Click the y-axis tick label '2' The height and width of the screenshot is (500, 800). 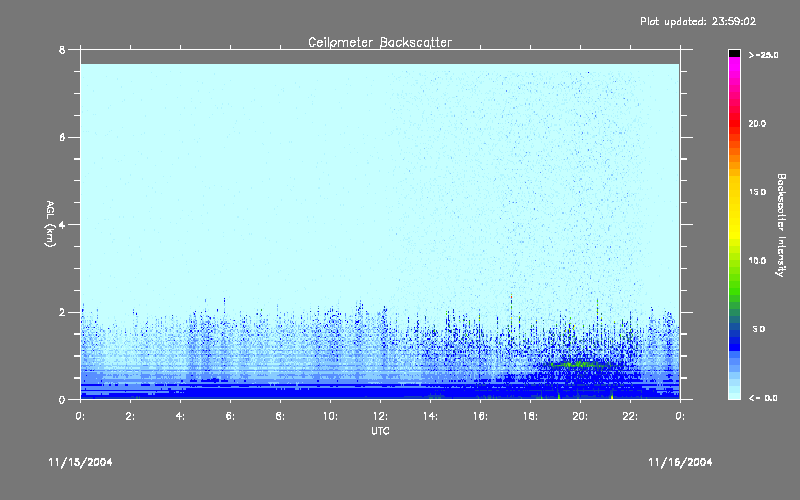pyautogui.click(x=62, y=312)
